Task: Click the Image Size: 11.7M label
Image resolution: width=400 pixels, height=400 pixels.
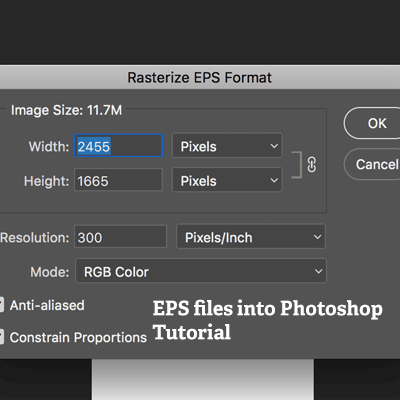Action: (x=67, y=110)
